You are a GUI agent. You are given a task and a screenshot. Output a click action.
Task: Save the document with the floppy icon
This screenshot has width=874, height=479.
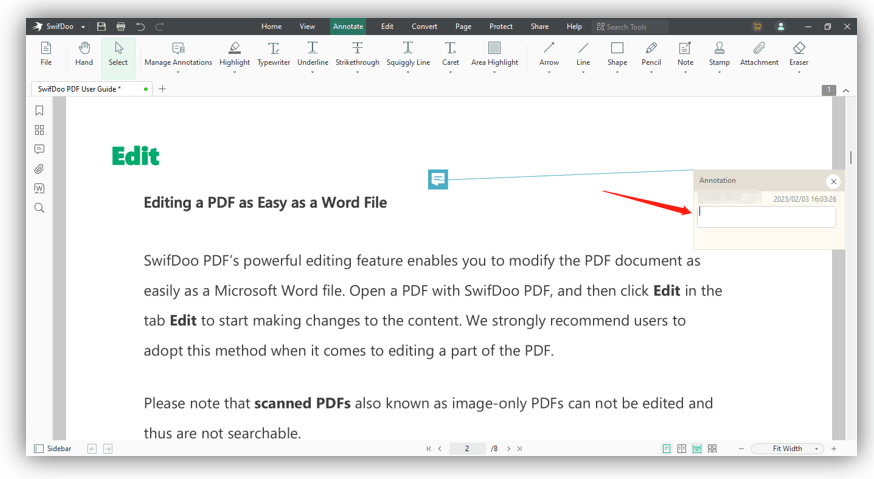(101, 26)
